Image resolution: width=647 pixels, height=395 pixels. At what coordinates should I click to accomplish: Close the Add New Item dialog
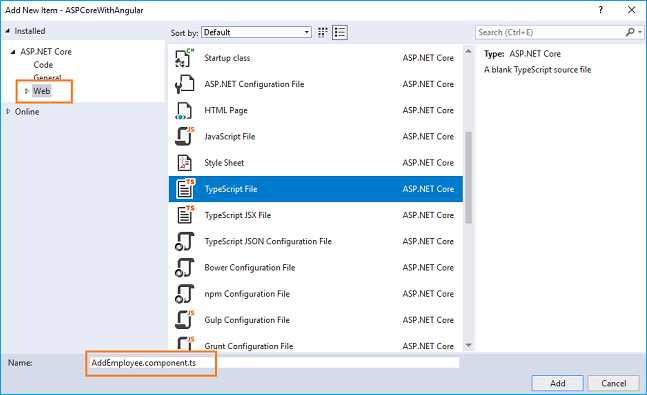[x=631, y=10]
